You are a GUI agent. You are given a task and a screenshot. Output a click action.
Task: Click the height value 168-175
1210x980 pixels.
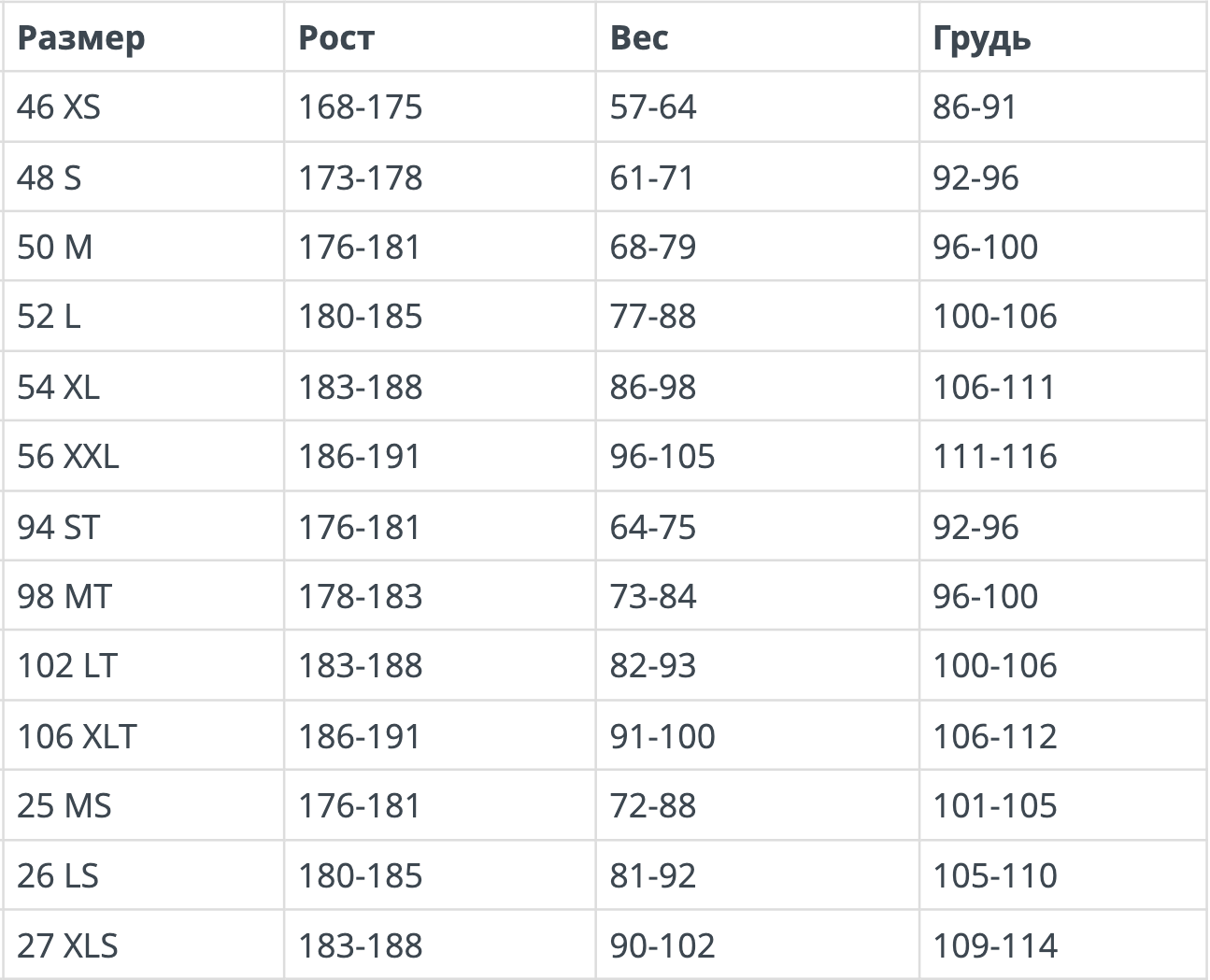point(360,107)
